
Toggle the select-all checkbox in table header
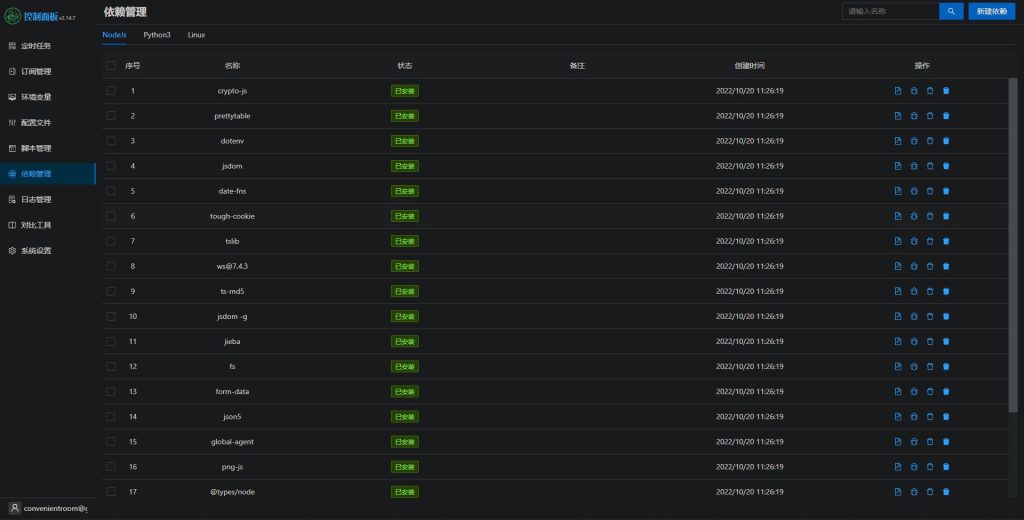(x=111, y=66)
